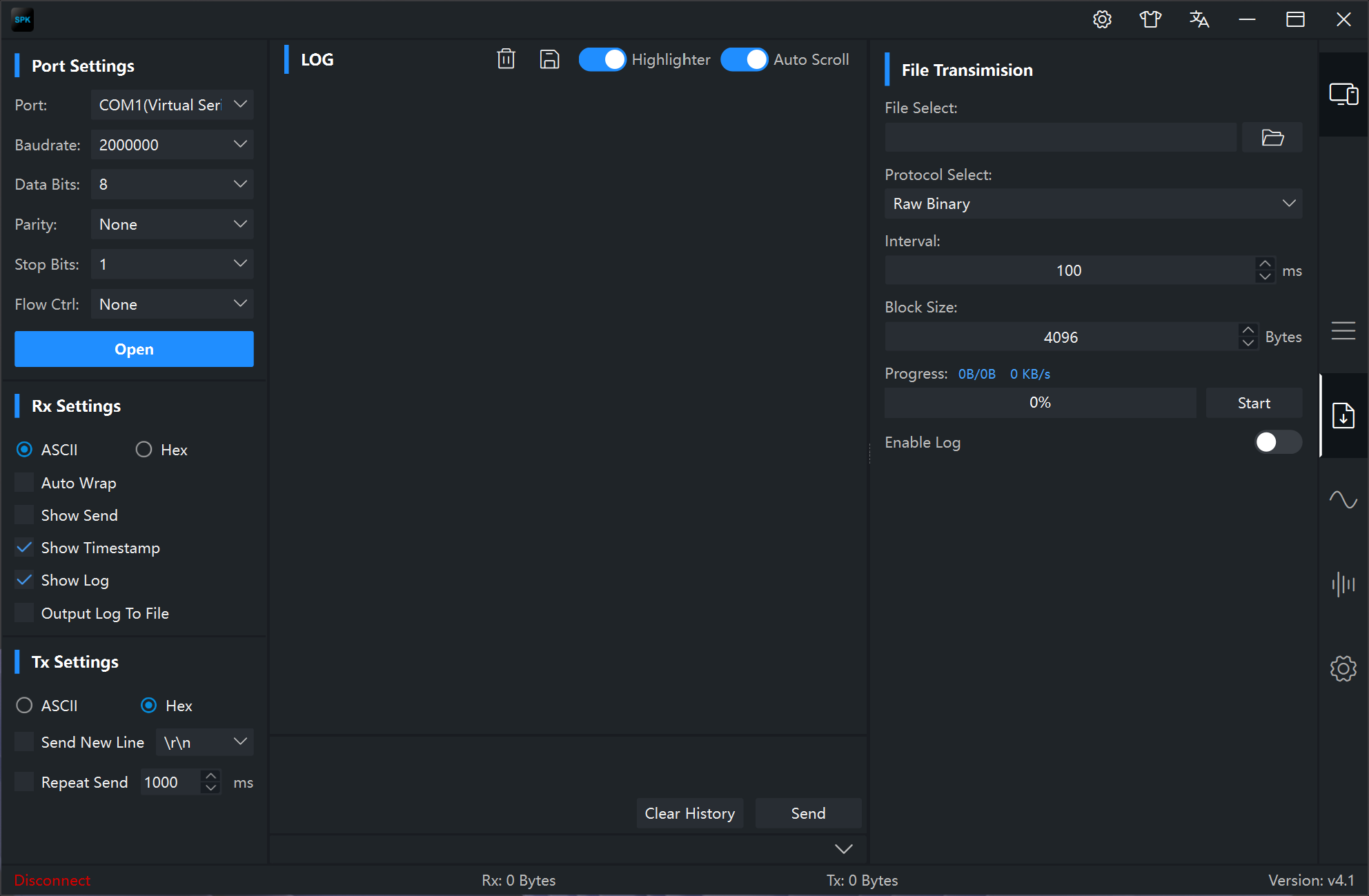Open the theme (shirt) icon

[x=1150, y=19]
